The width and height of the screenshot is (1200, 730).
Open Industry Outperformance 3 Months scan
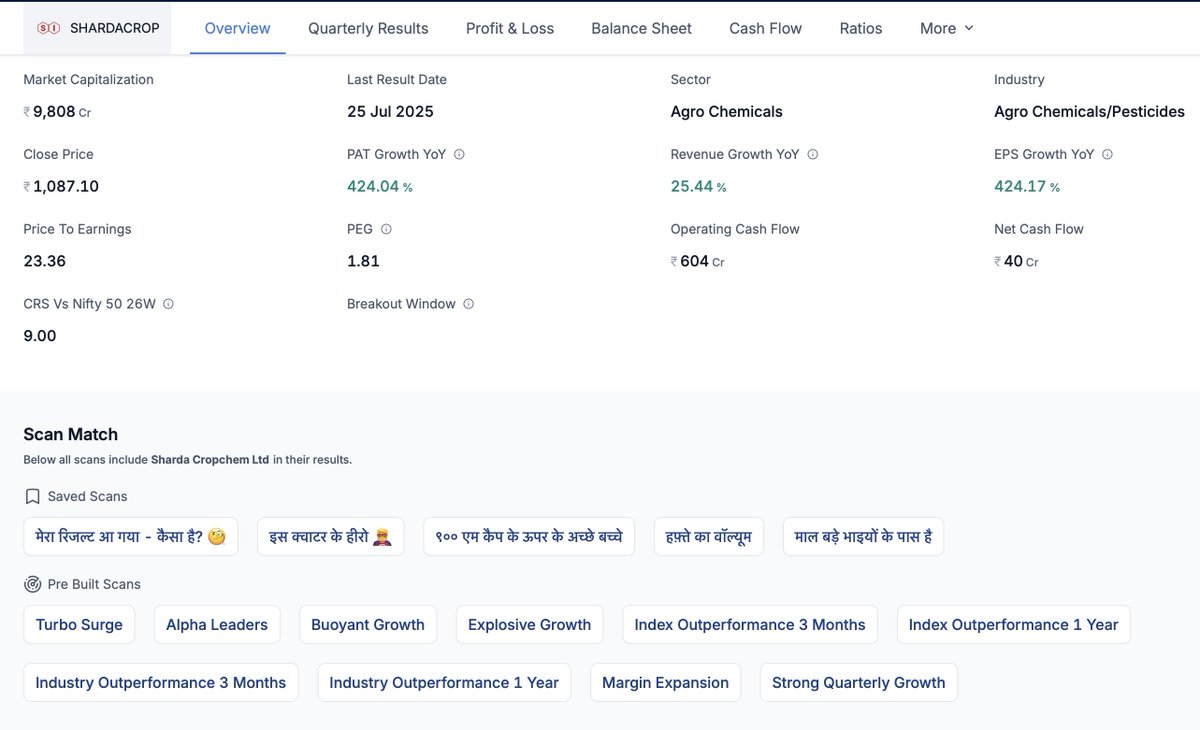click(161, 683)
